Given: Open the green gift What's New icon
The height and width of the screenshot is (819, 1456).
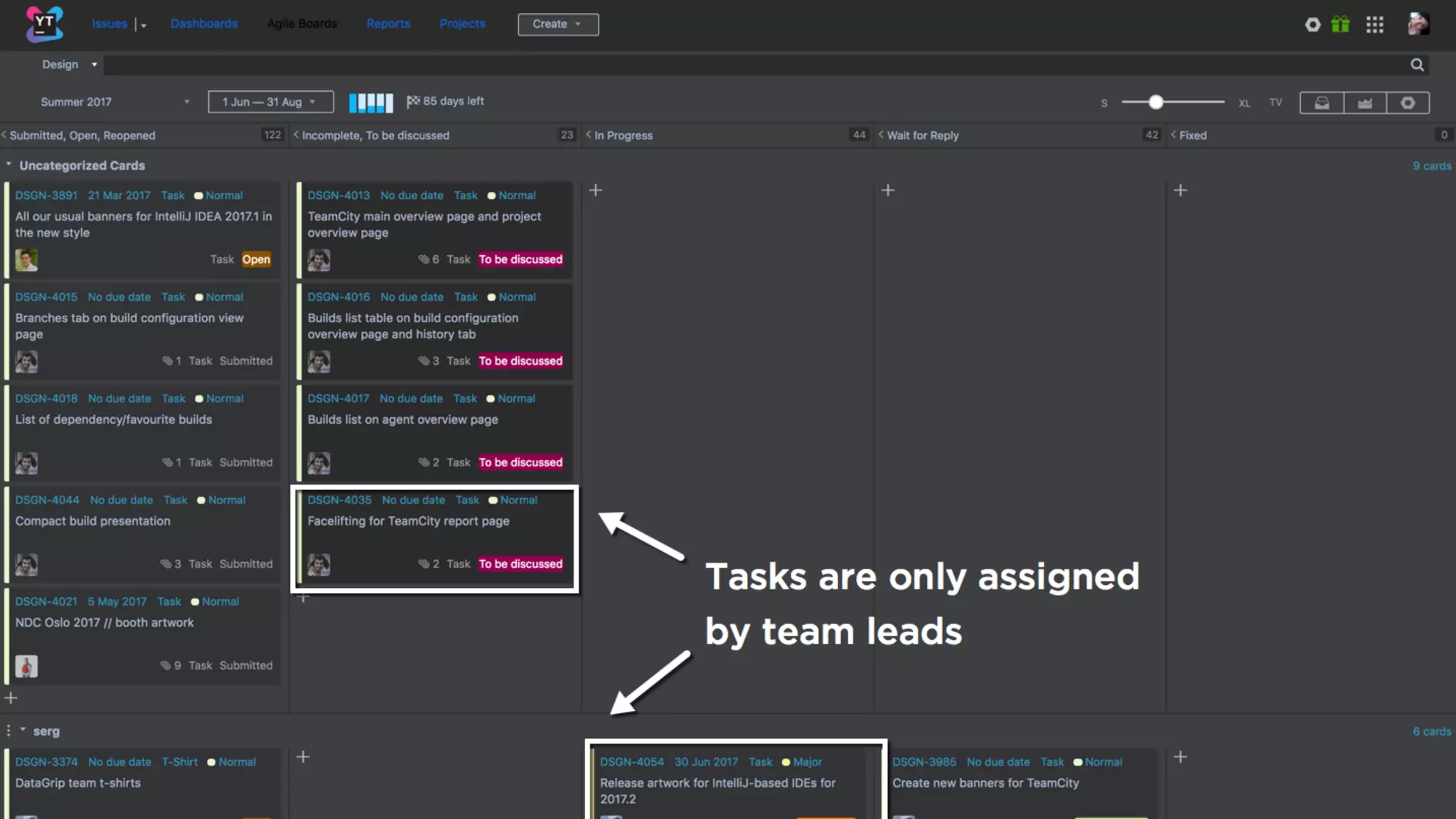Looking at the screenshot, I should click(x=1340, y=24).
